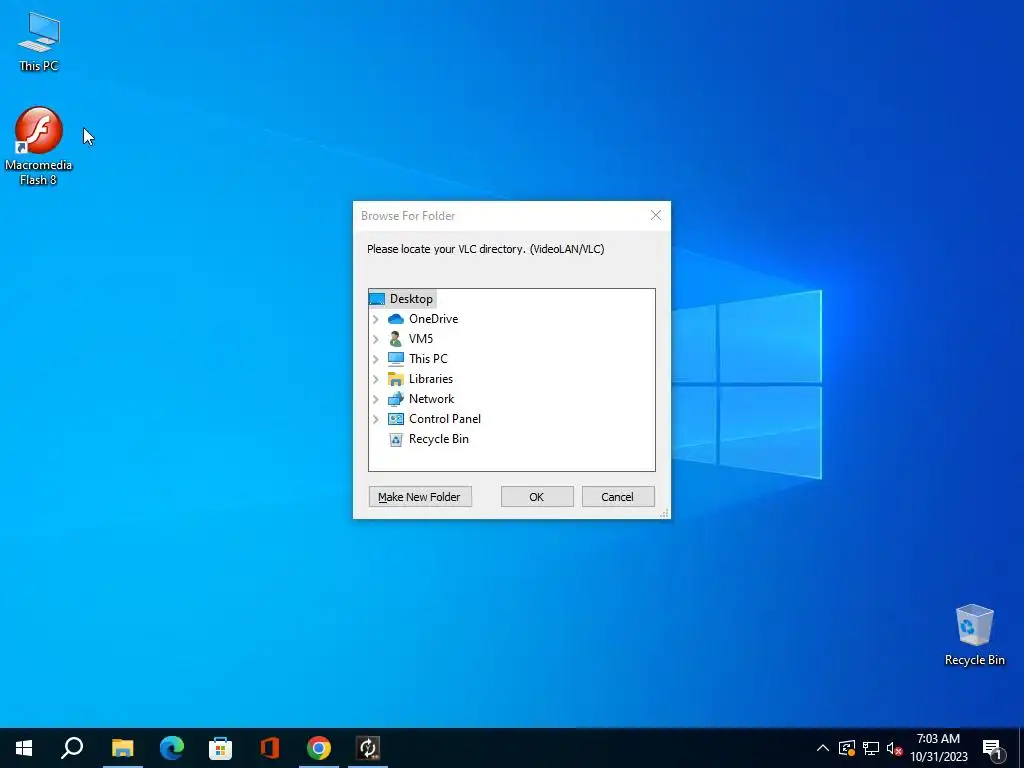Screen dimensions: 1024x768
Task: Select This PC desktop icon
Action: click(39, 42)
